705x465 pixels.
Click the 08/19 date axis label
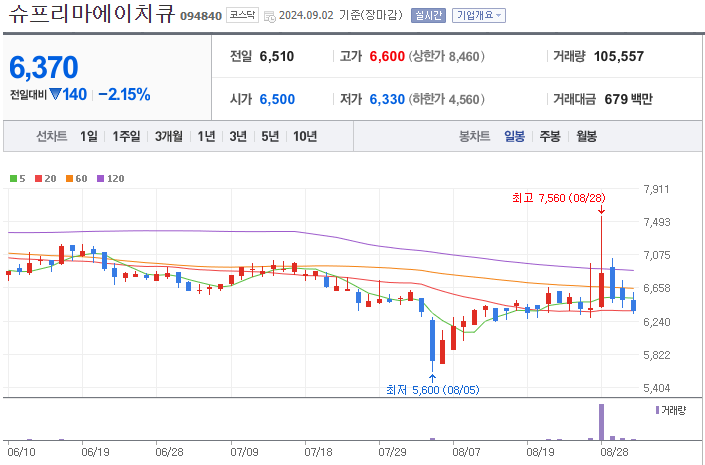(540, 452)
